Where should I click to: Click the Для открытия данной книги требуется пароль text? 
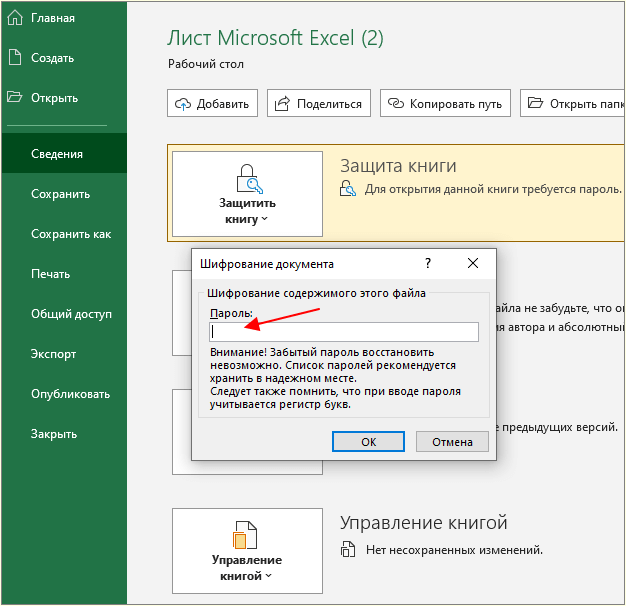pos(493,189)
